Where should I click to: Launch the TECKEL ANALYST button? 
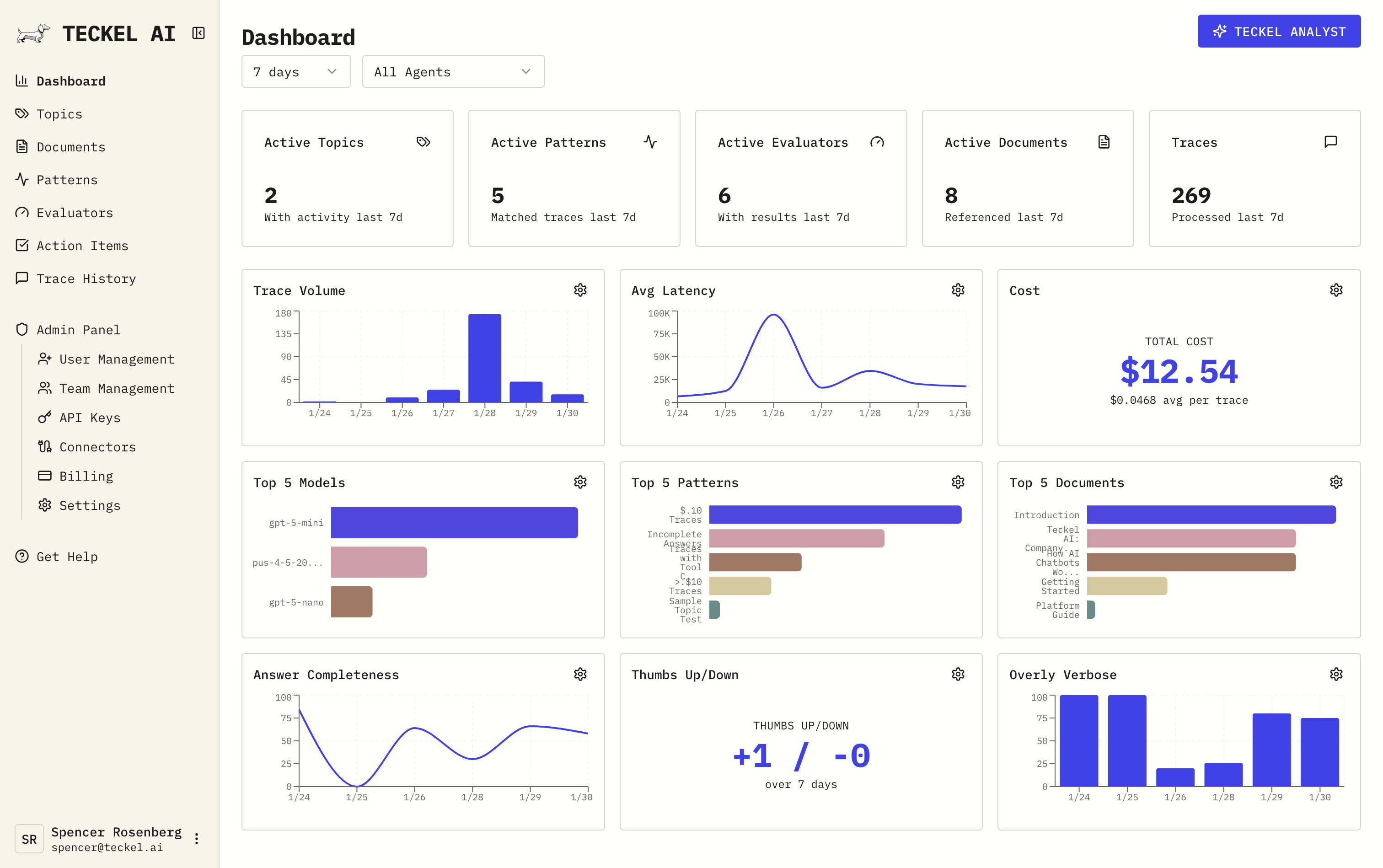[x=1279, y=31]
